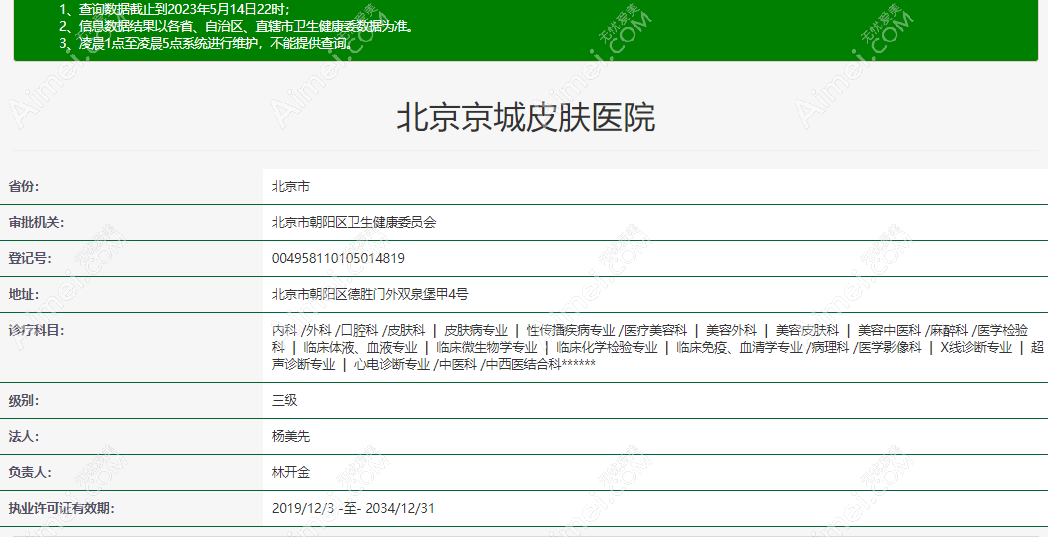Screen dimensions: 1048x537
Task: Click the 诊疗科目 label
Action: (36, 330)
